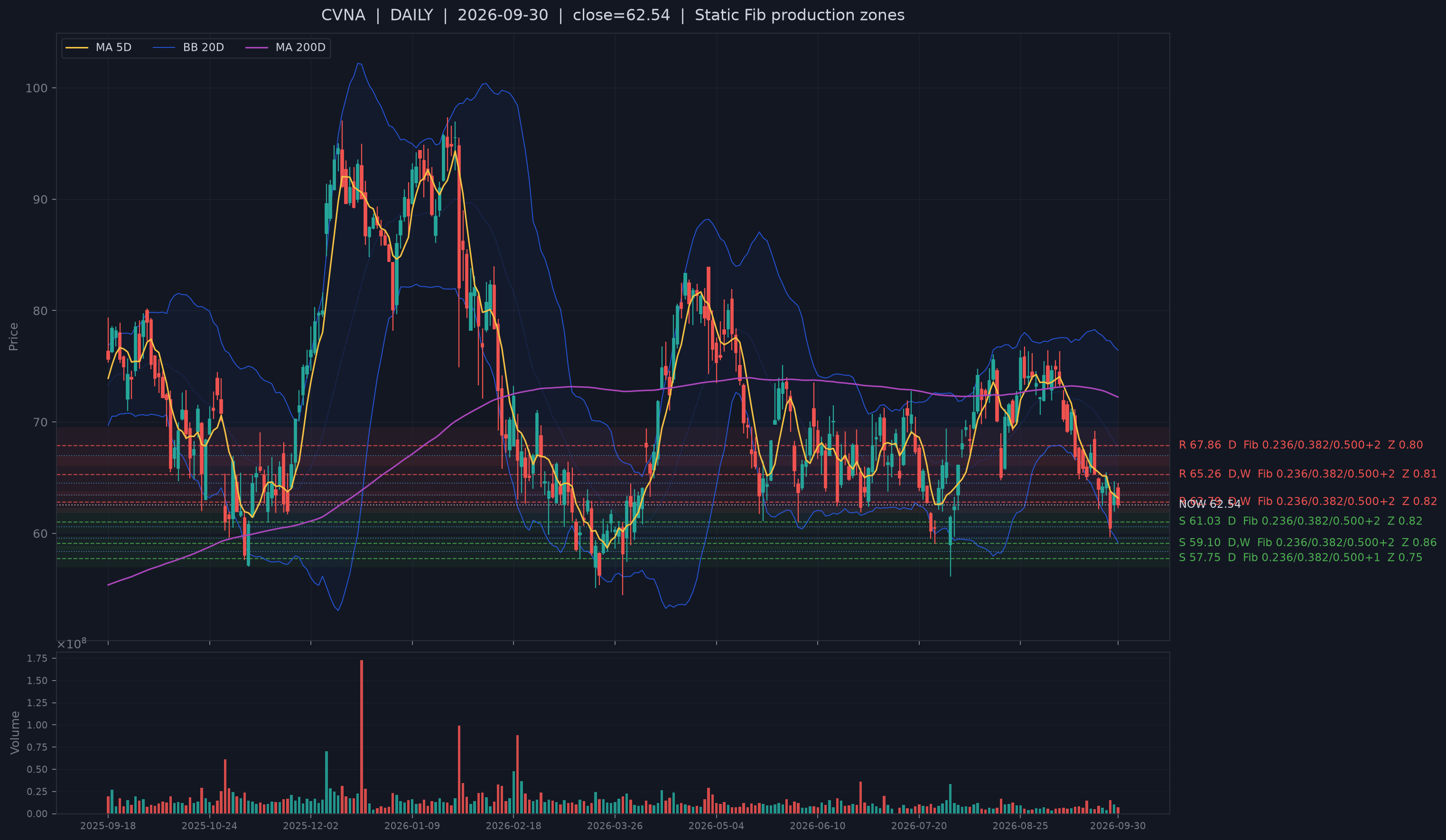The image size is (1446, 840).
Task: Click the 80 price axis tick
Action: pyautogui.click(x=40, y=311)
